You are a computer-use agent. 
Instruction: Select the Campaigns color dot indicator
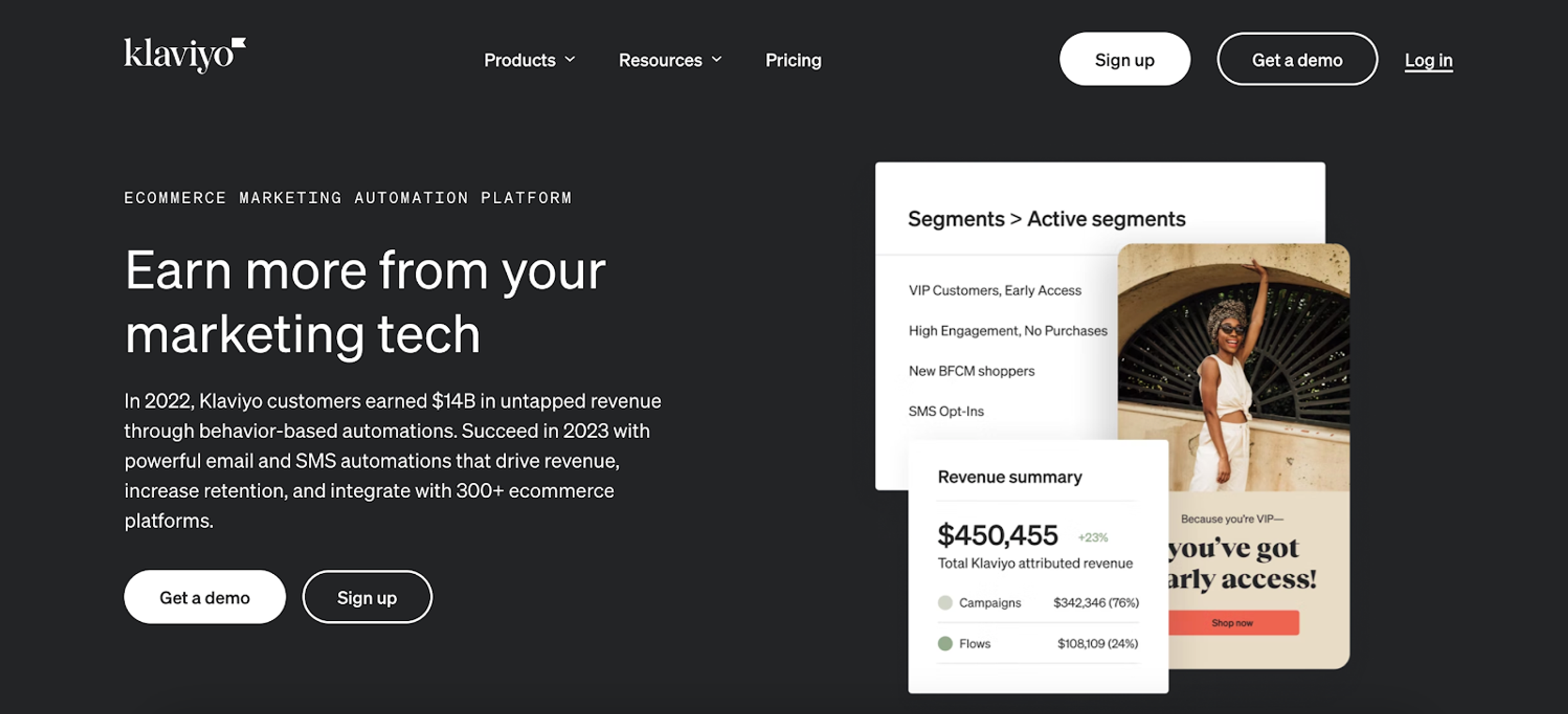945,602
